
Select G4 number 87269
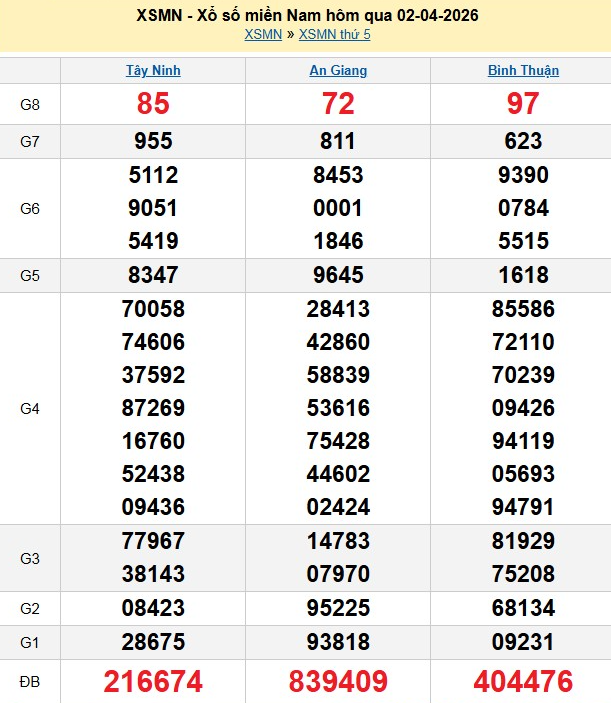tap(153, 408)
